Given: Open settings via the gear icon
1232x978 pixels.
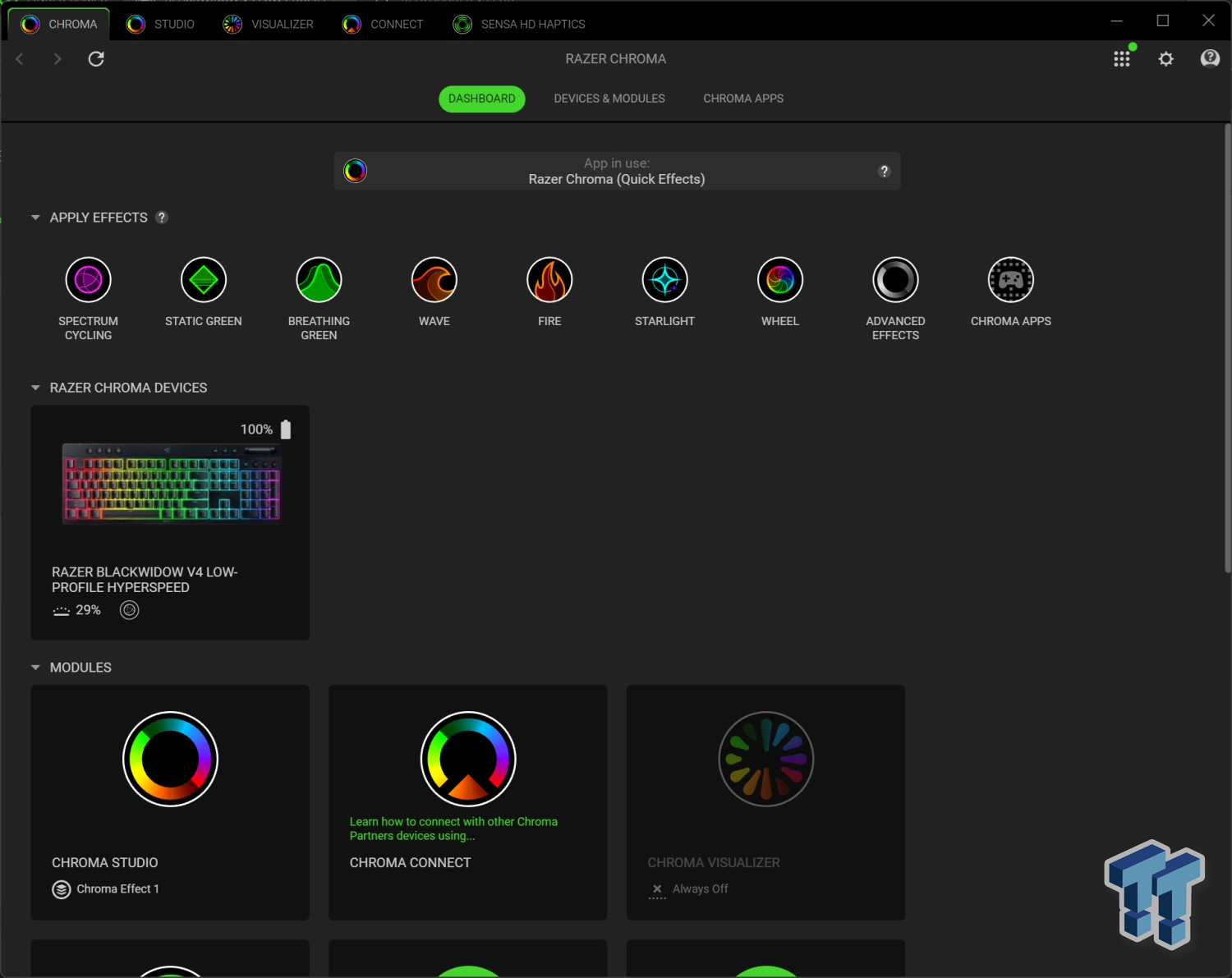Looking at the screenshot, I should [x=1166, y=59].
